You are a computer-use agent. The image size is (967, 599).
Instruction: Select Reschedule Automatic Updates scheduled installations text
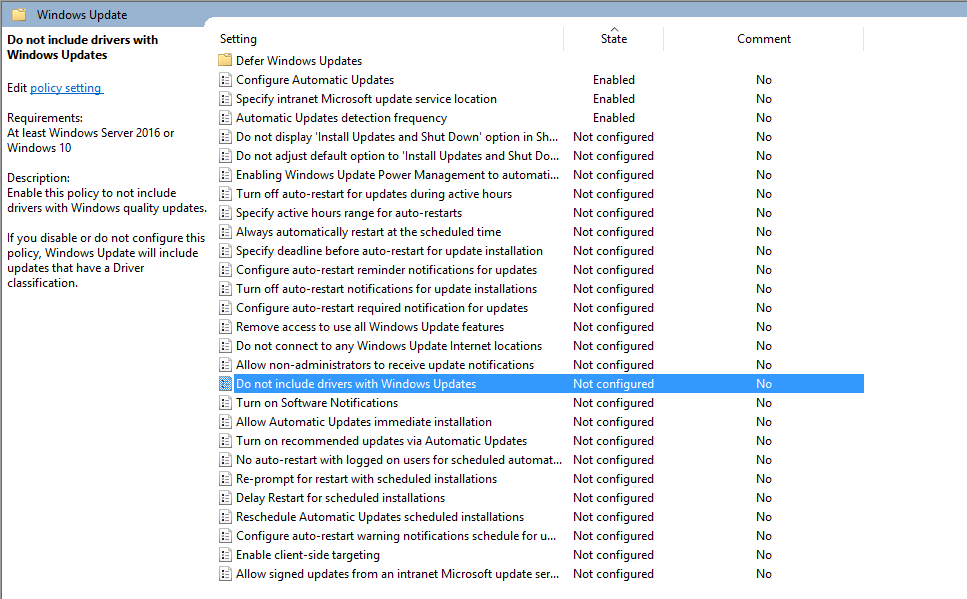click(380, 517)
